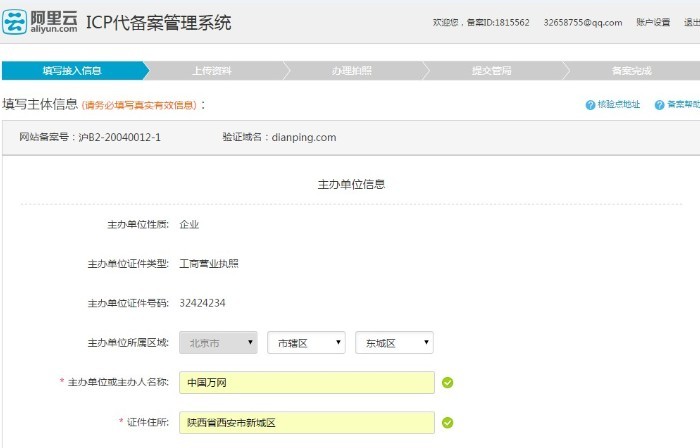
Task: Select the 备案完成 step
Action: [631, 71]
